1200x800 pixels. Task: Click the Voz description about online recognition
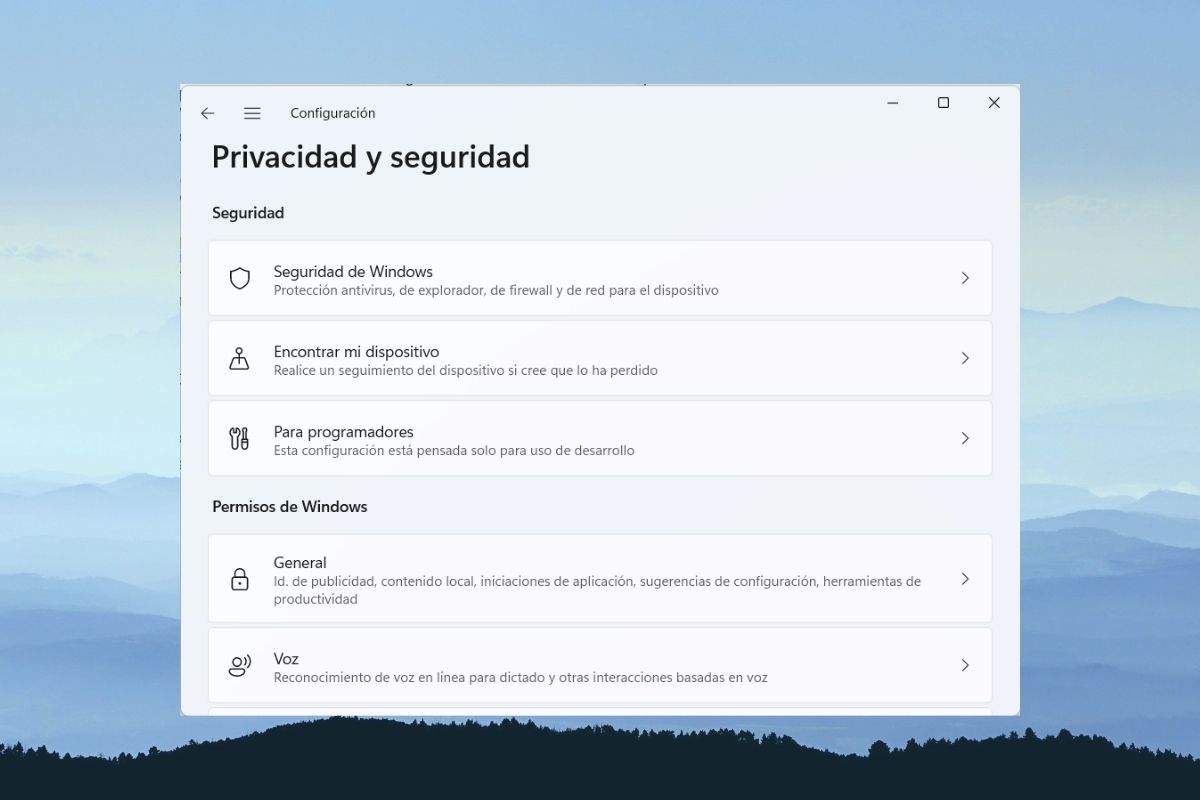pyautogui.click(x=520, y=677)
